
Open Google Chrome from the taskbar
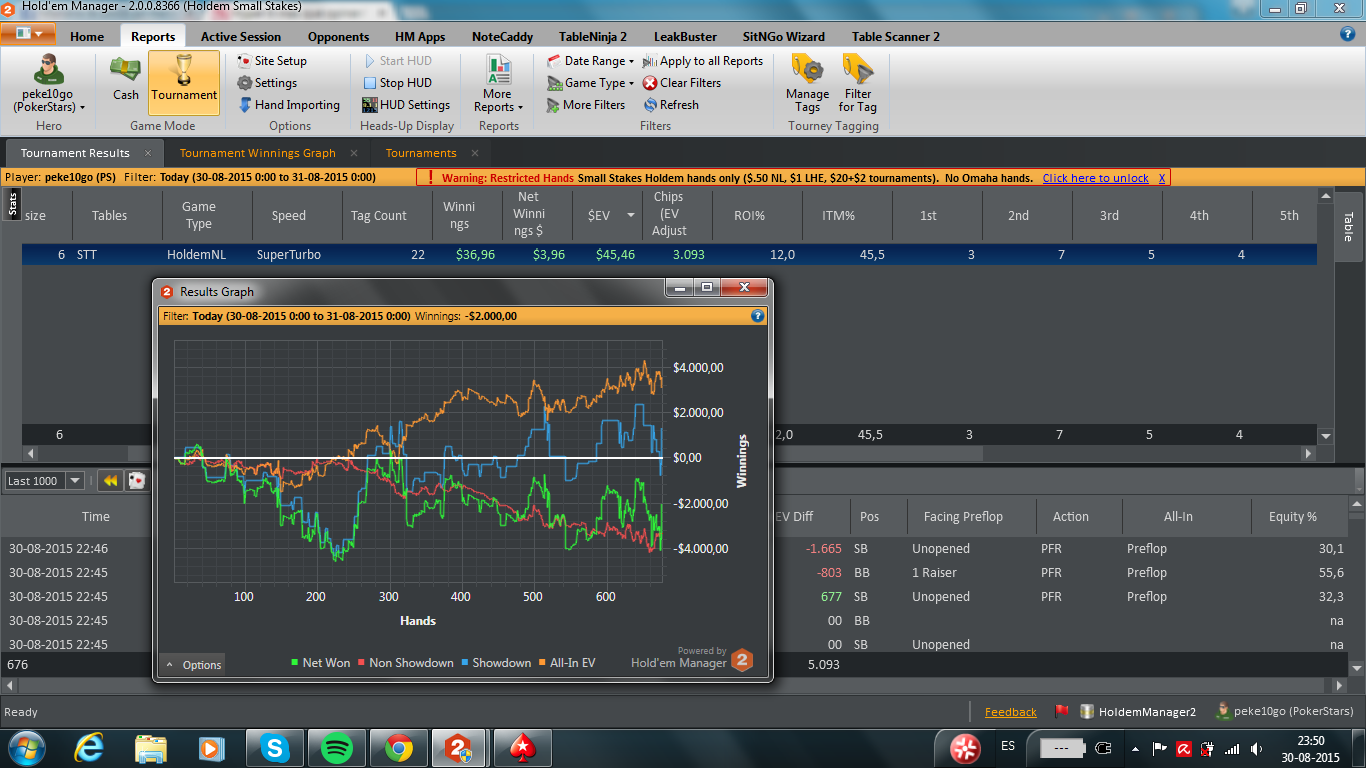pyautogui.click(x=398, y=748)
